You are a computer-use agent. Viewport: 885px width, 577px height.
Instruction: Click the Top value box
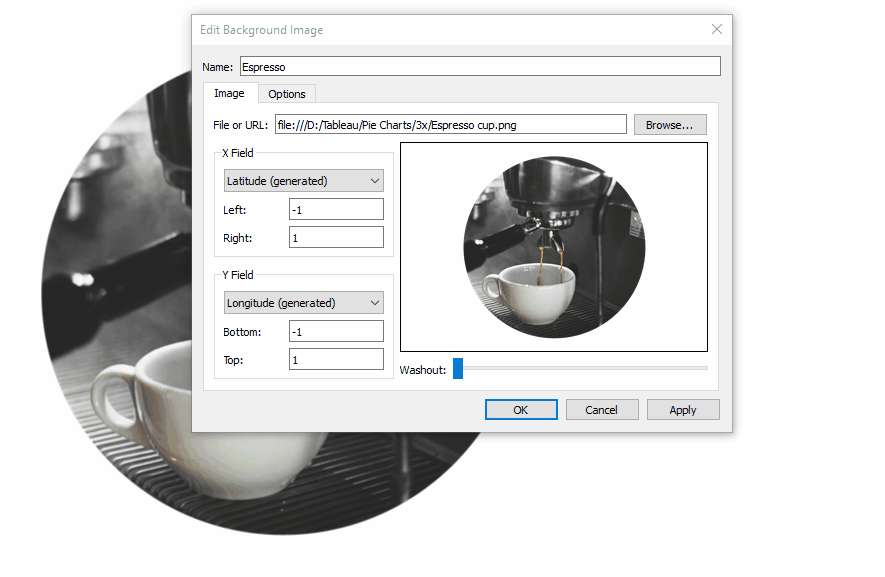point(336,359)
